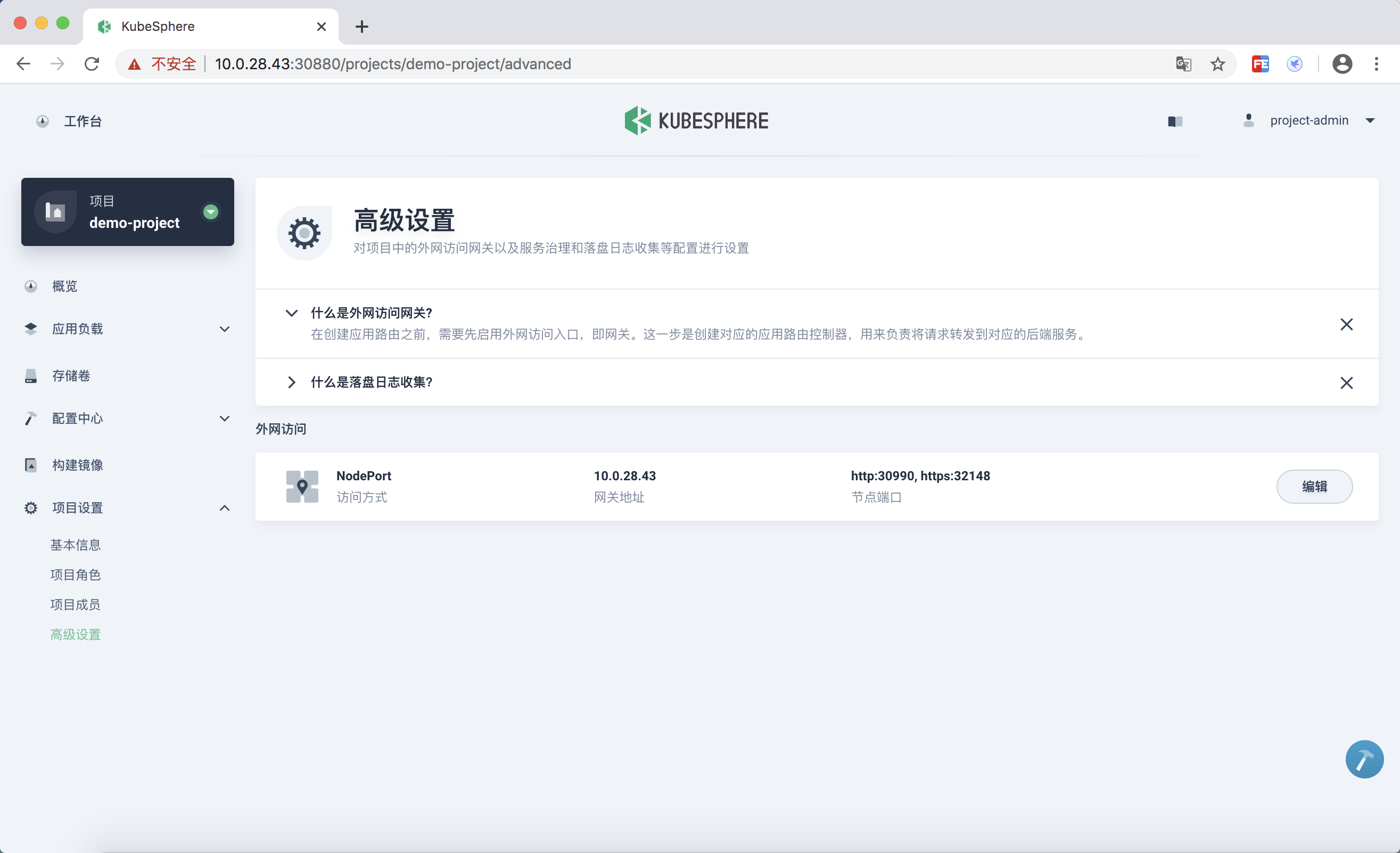Click the NodePort gateway location icon
The width and height of the screenshot is (1400, 853).
point(302,487)
